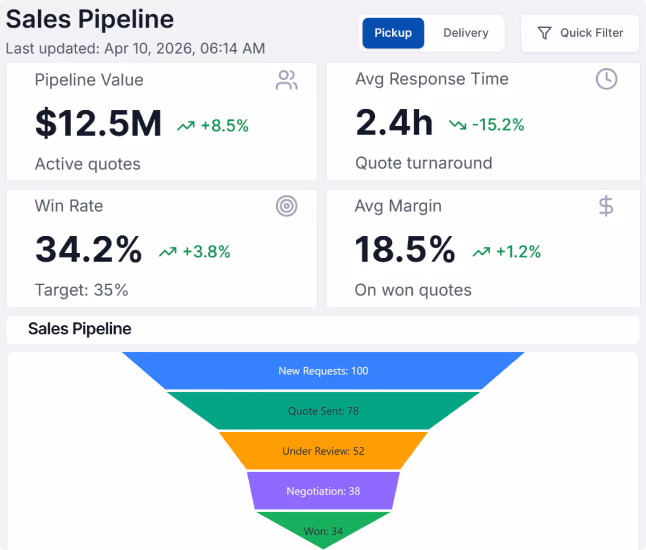Click the Avg Margin card title
This screenshot has height=550, width=646.
coord(398,206)
